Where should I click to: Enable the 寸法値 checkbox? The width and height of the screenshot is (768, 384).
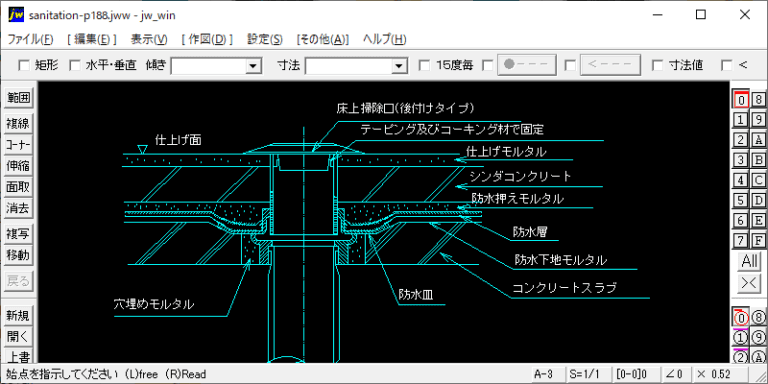(x=658, y=65)
